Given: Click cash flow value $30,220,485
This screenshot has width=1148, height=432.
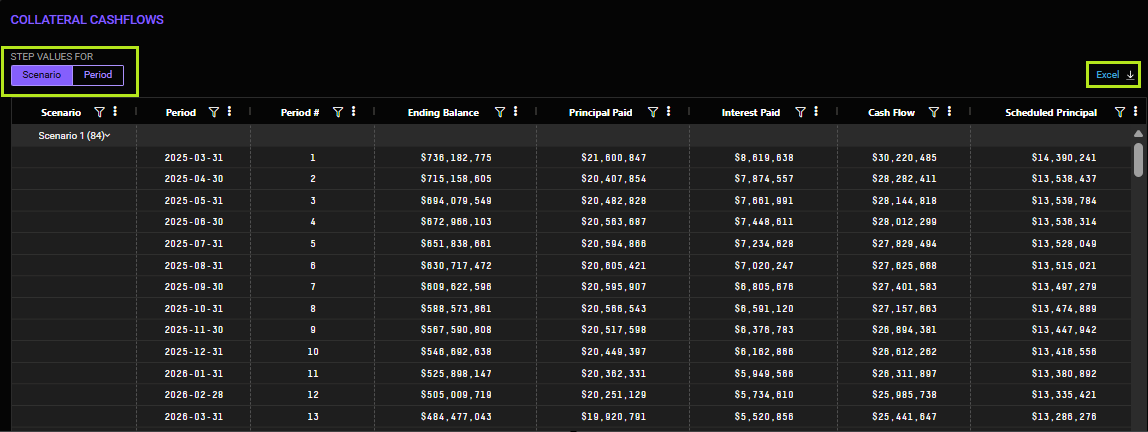Looking at the screenshot, I should [x=904, y=157].
